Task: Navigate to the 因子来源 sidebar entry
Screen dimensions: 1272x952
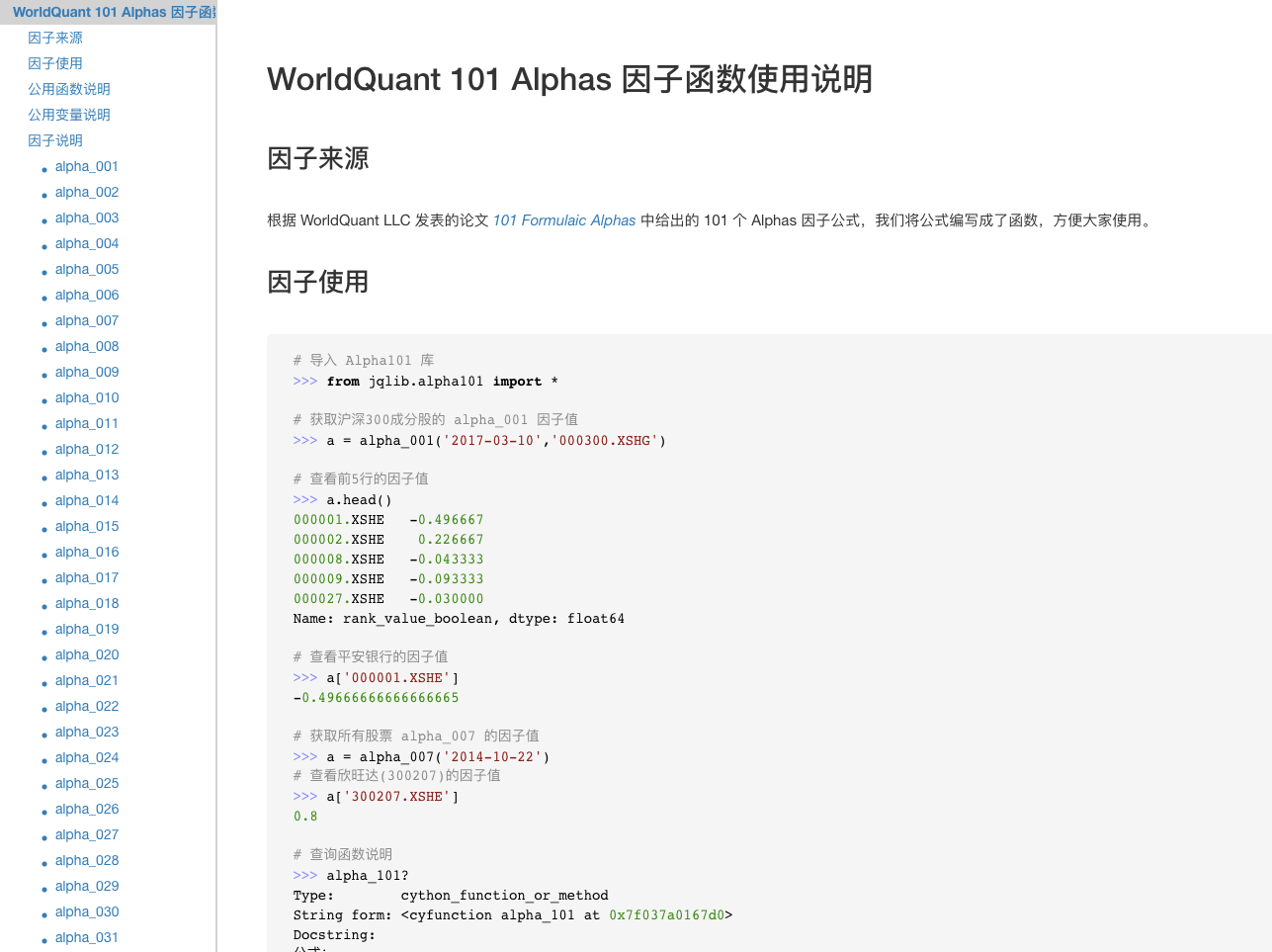Action: (x=55, y=38)
